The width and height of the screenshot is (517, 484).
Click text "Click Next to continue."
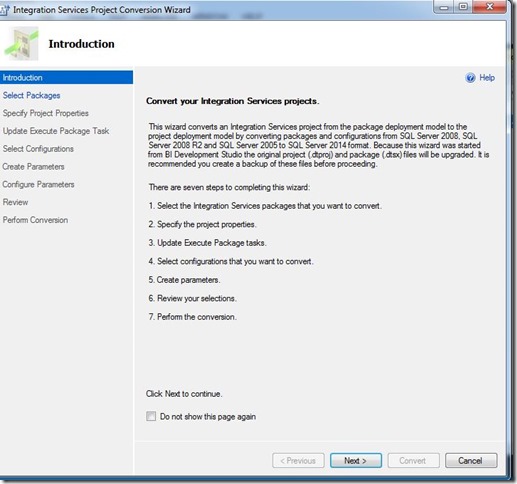coord(184,394)
